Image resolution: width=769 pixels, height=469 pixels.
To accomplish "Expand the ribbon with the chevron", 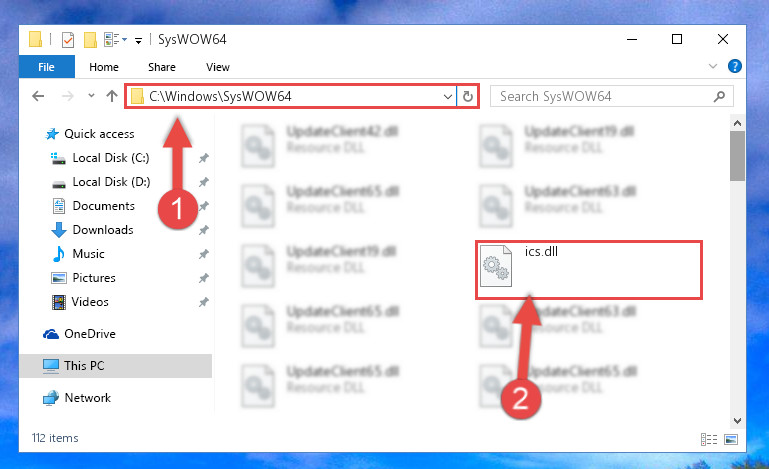I will pos(713,66).
